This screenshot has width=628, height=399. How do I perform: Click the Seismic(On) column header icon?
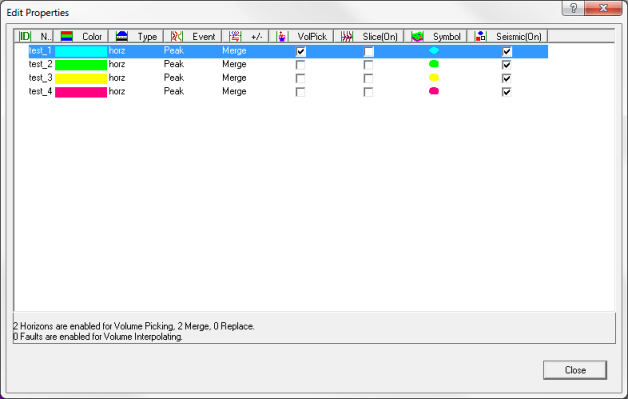tap(481, 36)
